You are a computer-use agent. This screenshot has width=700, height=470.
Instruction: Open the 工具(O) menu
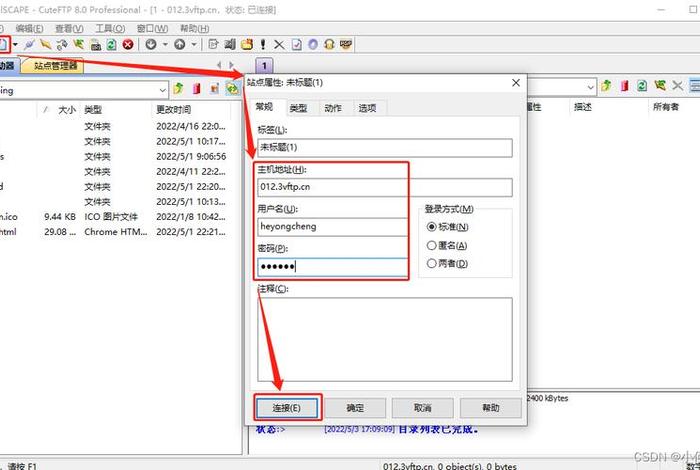point(110,29)
